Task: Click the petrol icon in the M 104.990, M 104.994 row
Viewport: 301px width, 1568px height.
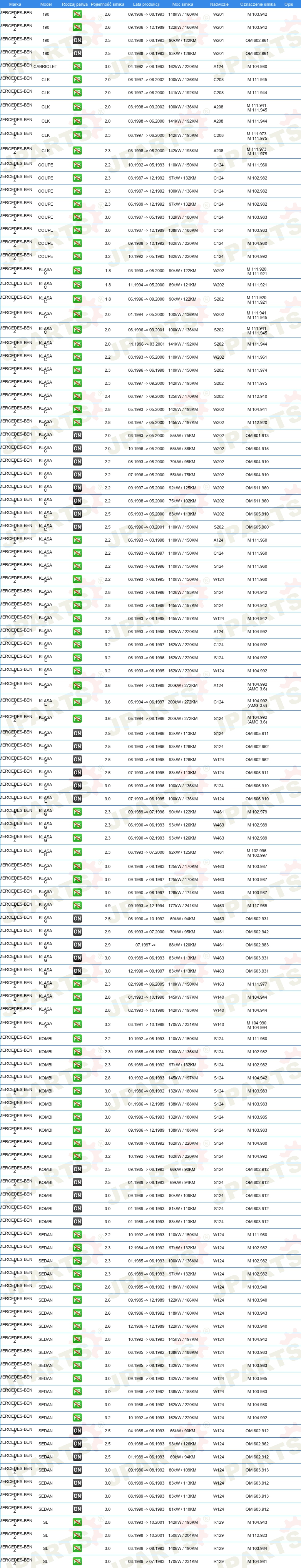Action: pos(77,1024)
